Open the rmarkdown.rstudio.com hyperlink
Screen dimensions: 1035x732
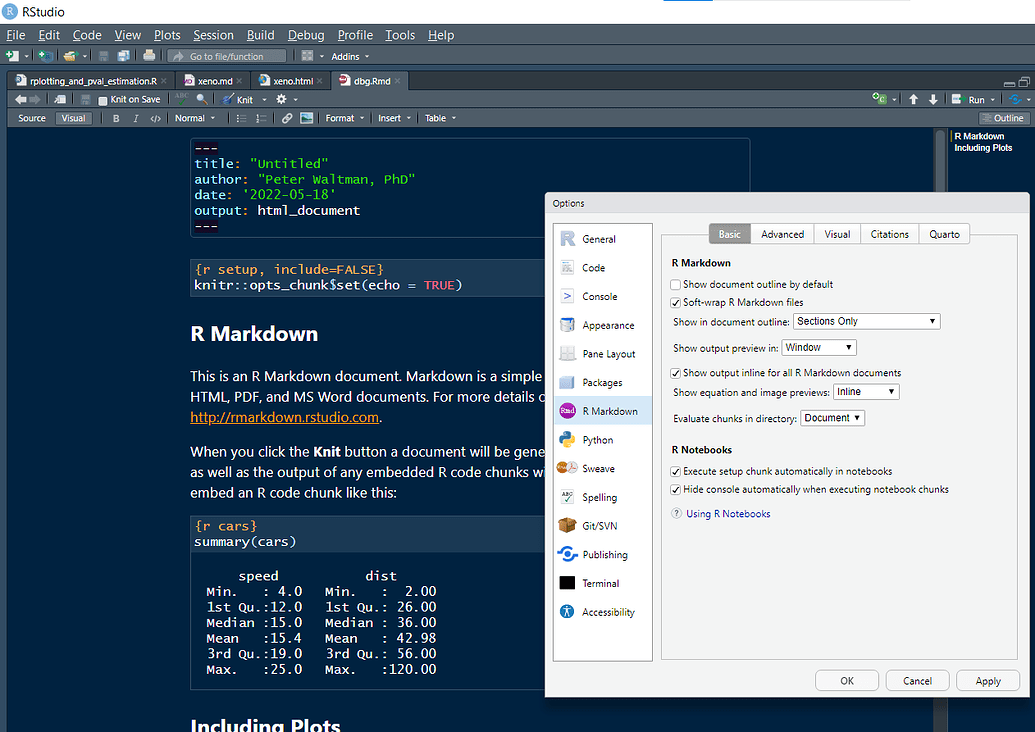coord(284,417)
